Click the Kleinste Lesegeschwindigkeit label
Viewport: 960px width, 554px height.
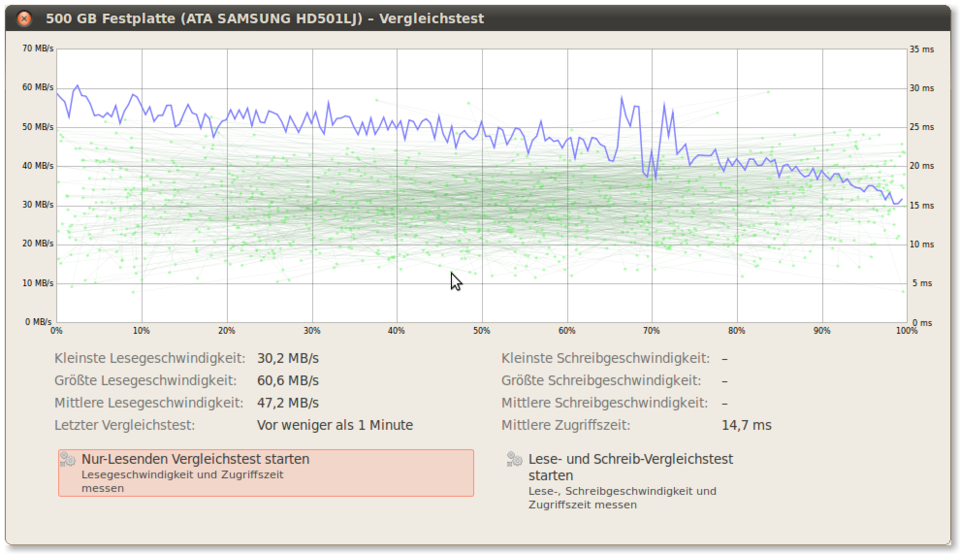click(x=149, y=358)
